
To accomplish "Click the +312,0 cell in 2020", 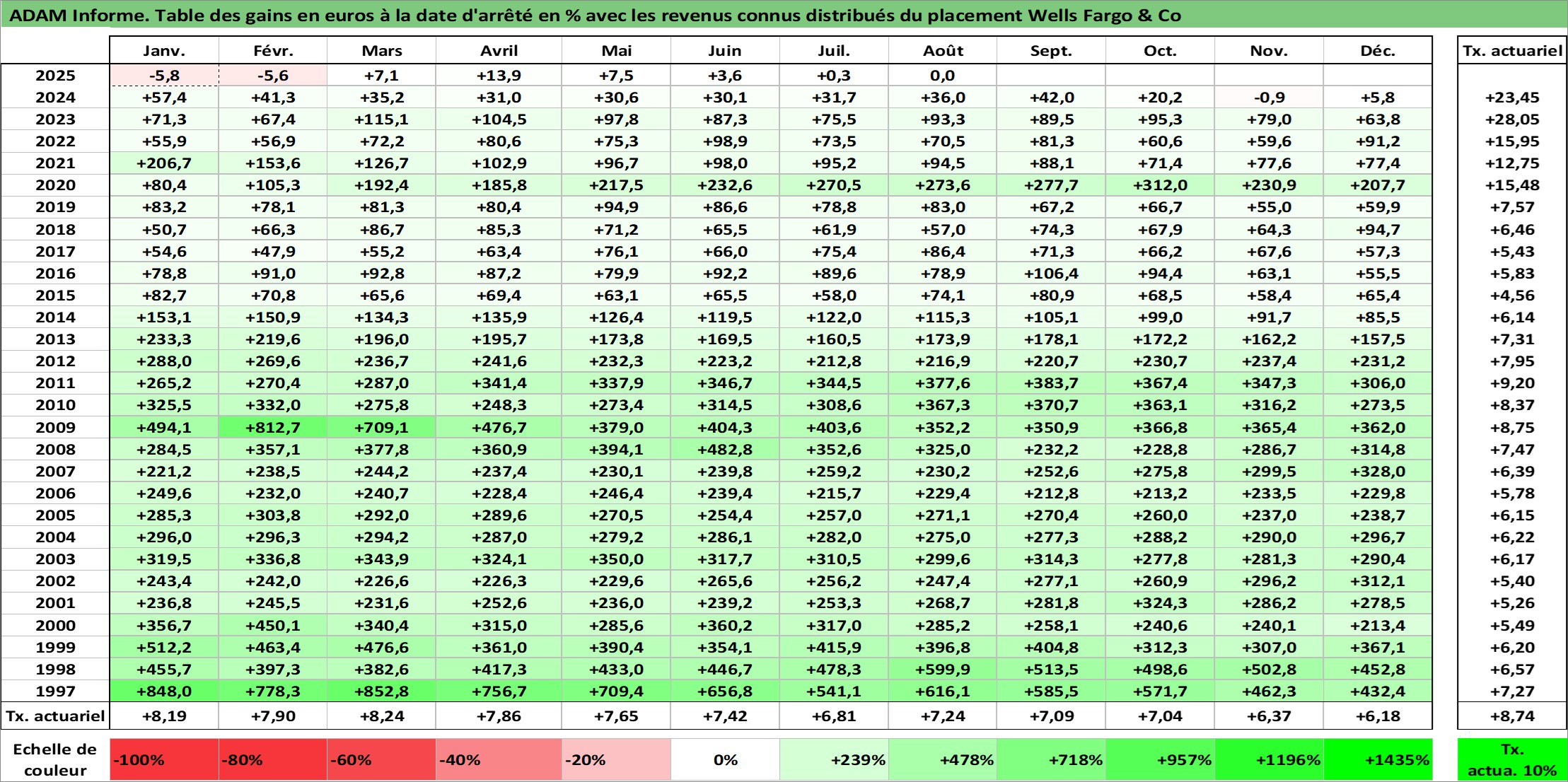I will (x=1160, y=185).
